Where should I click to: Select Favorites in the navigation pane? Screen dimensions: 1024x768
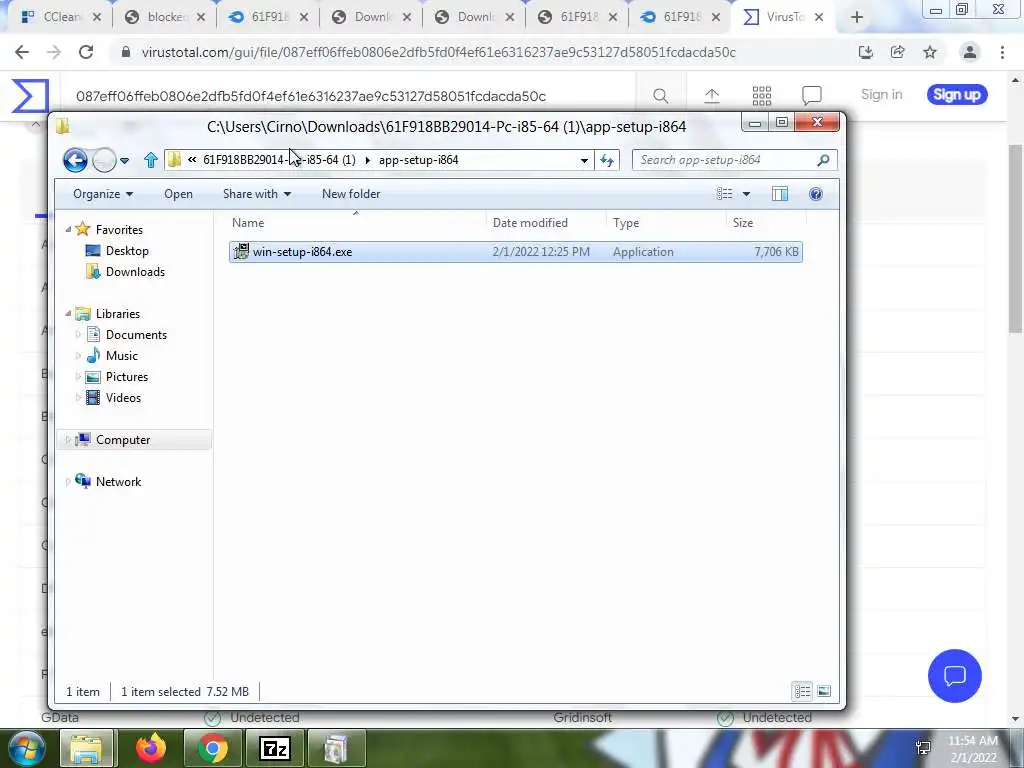coord(119,229)
